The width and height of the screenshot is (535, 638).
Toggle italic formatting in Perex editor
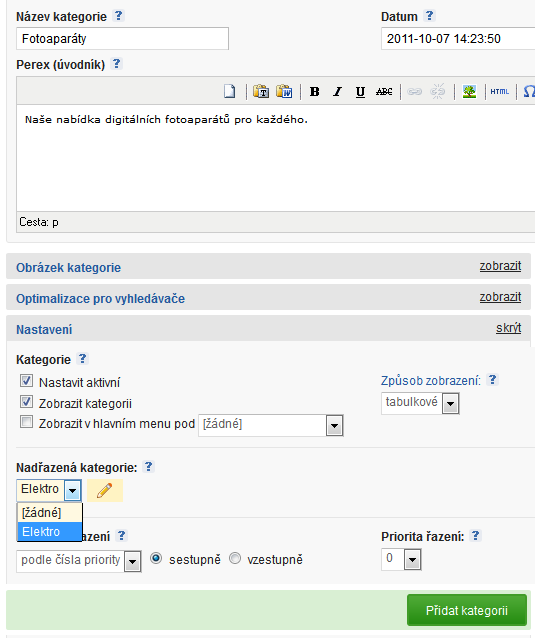337,92
